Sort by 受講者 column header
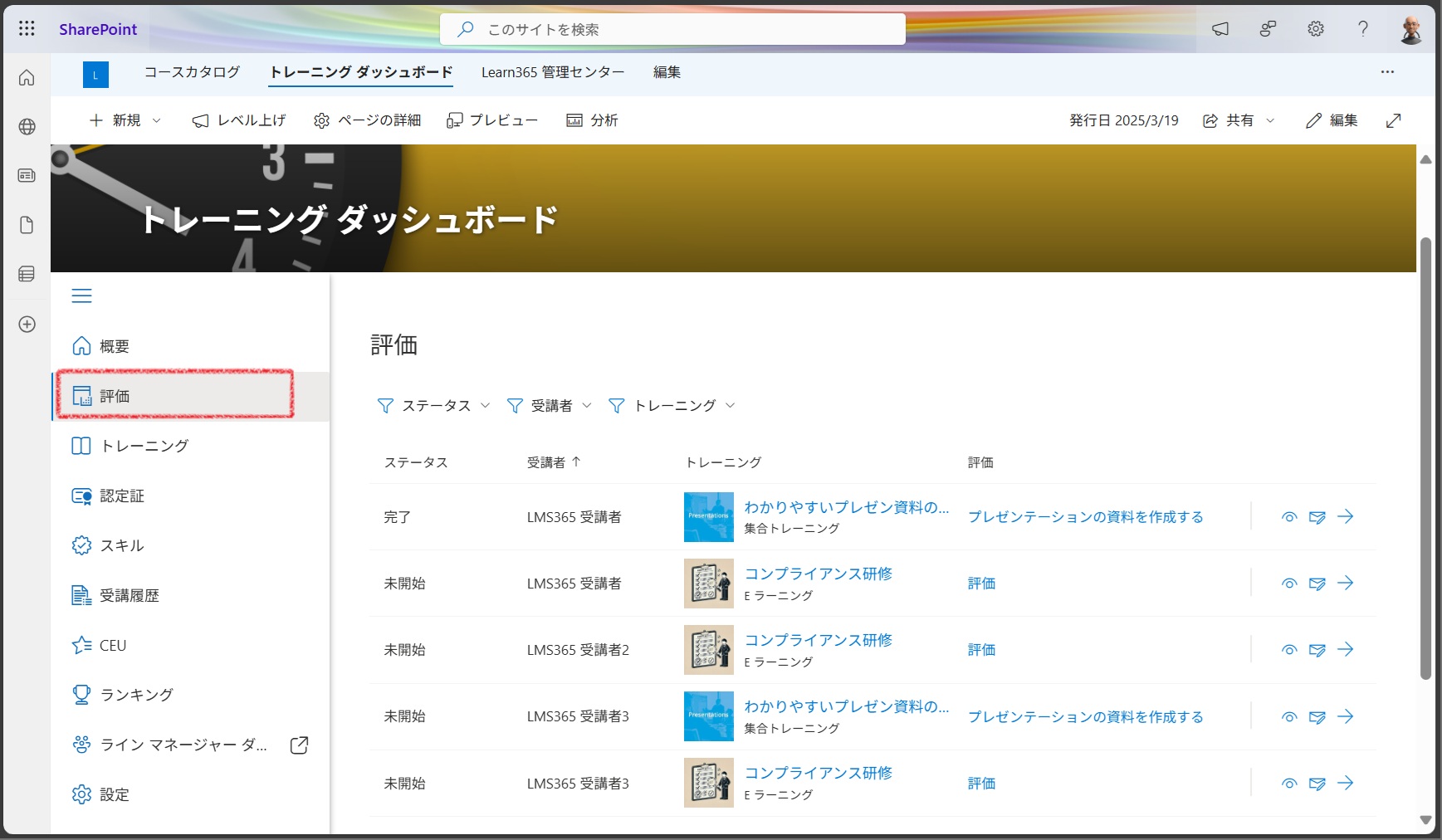 (554, 462)
